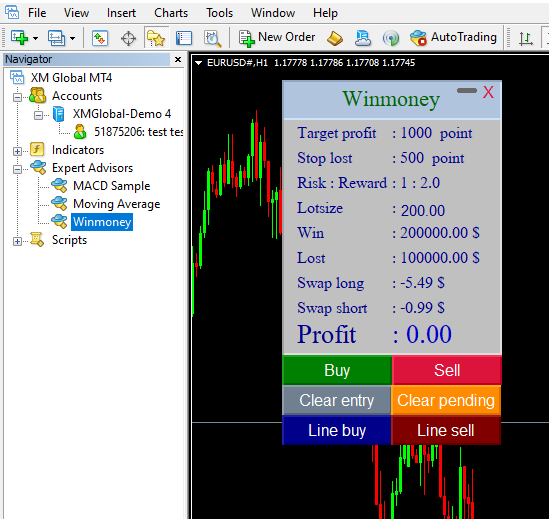Open the Tools menu
This screenshot has width=549, height=519.
(x=219, y=13)
